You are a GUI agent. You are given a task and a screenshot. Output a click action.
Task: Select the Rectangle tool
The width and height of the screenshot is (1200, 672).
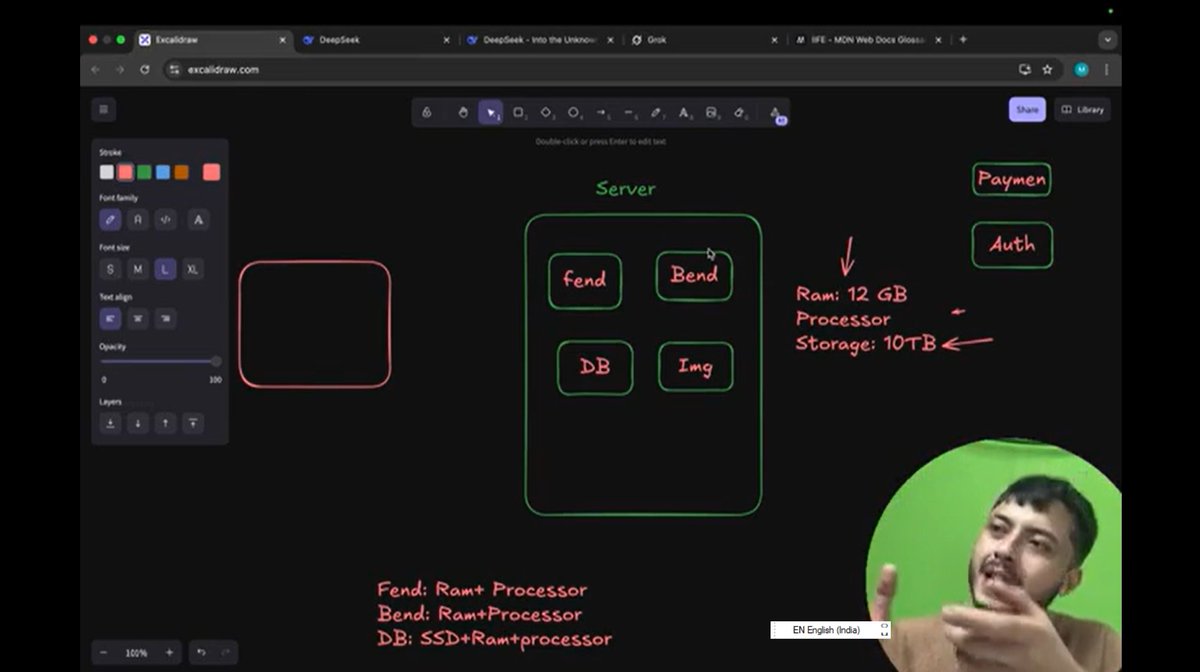coord(518,113)
